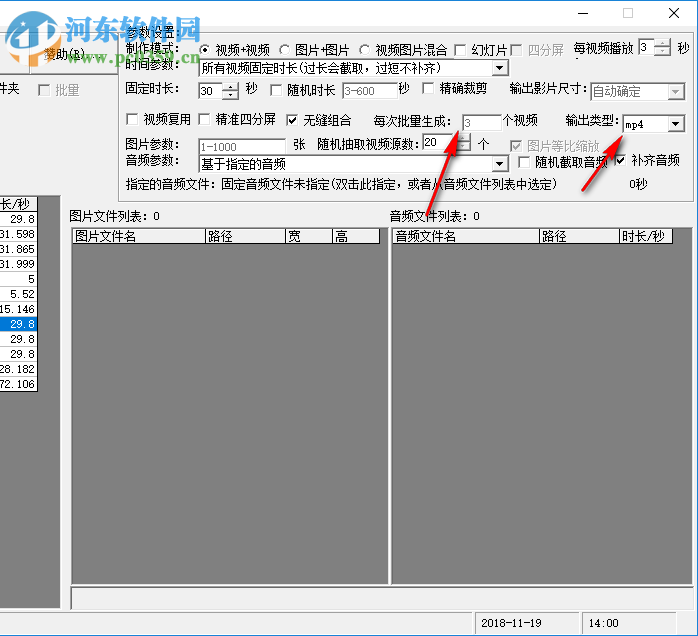
Task: Click the 指定的音频文件 unspecified text
Action: click(x=389, y=184)
